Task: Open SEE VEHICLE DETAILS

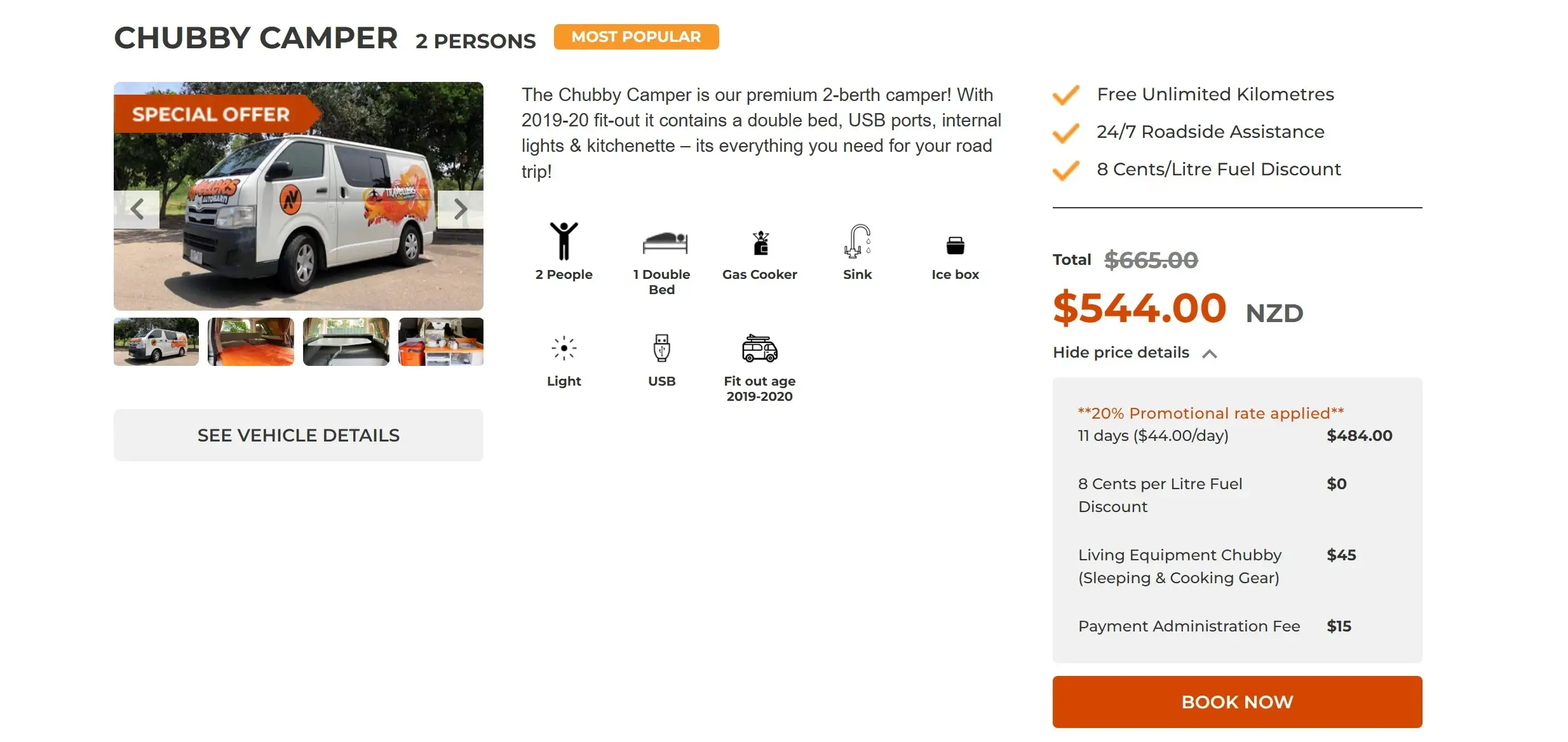Action: [x=298, y=435]
